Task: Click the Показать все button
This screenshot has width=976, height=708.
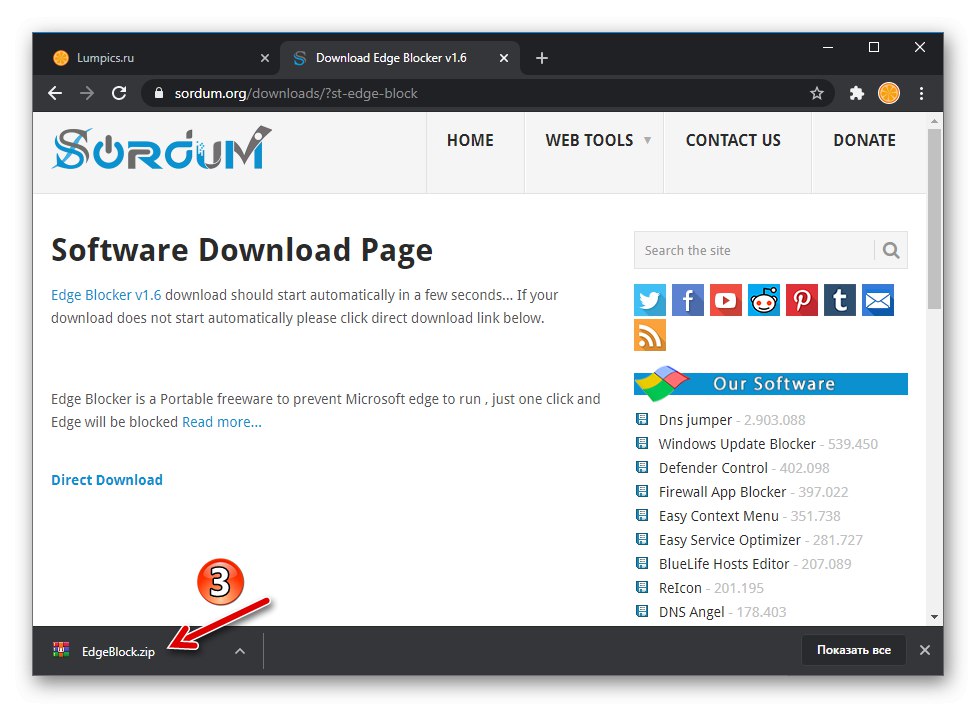Action: [x=853, y=650]
